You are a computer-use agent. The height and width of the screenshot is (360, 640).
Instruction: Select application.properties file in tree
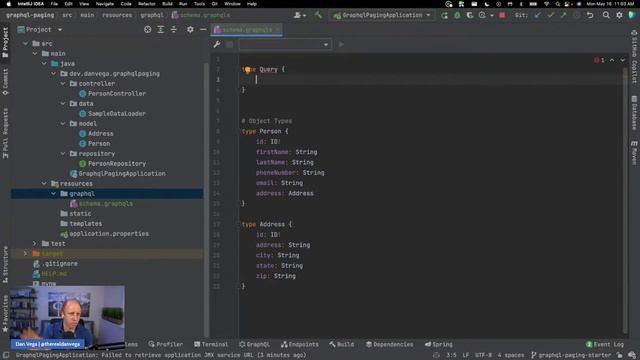pos(104,233)
